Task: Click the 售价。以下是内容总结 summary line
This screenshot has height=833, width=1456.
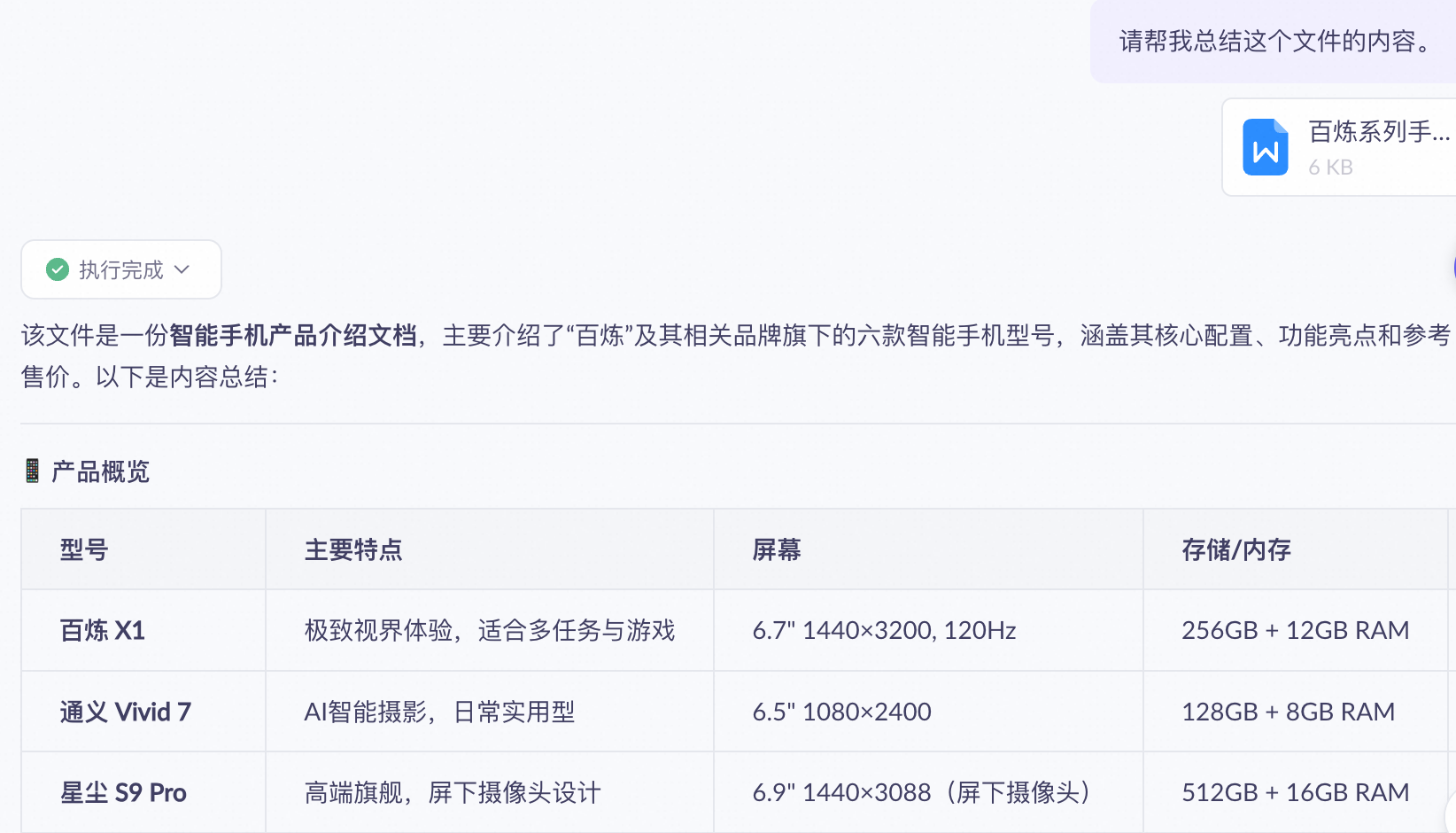Action: click(150, 377)
